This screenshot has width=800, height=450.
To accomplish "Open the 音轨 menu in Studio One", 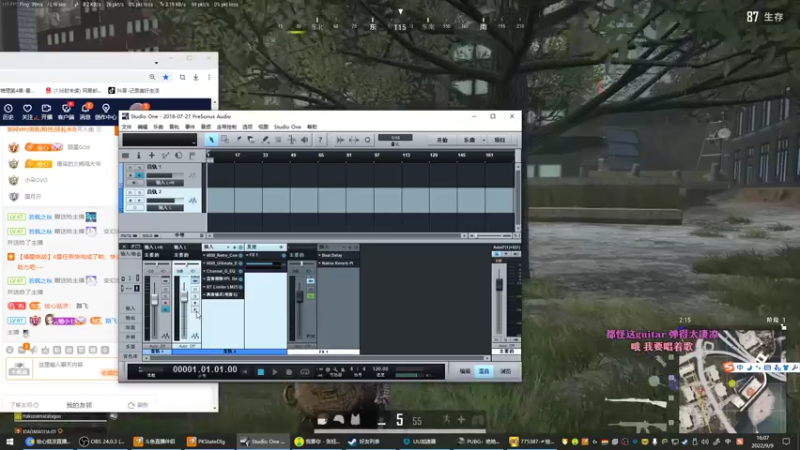I will [x=174, y=127].
